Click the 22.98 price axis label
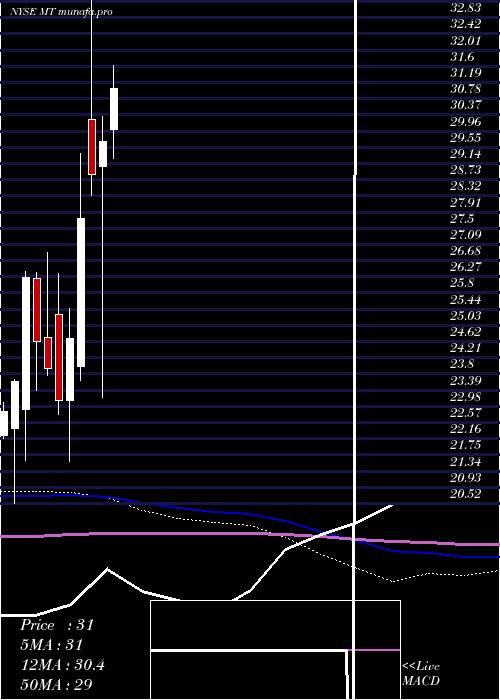 click(x=466, y=396)
